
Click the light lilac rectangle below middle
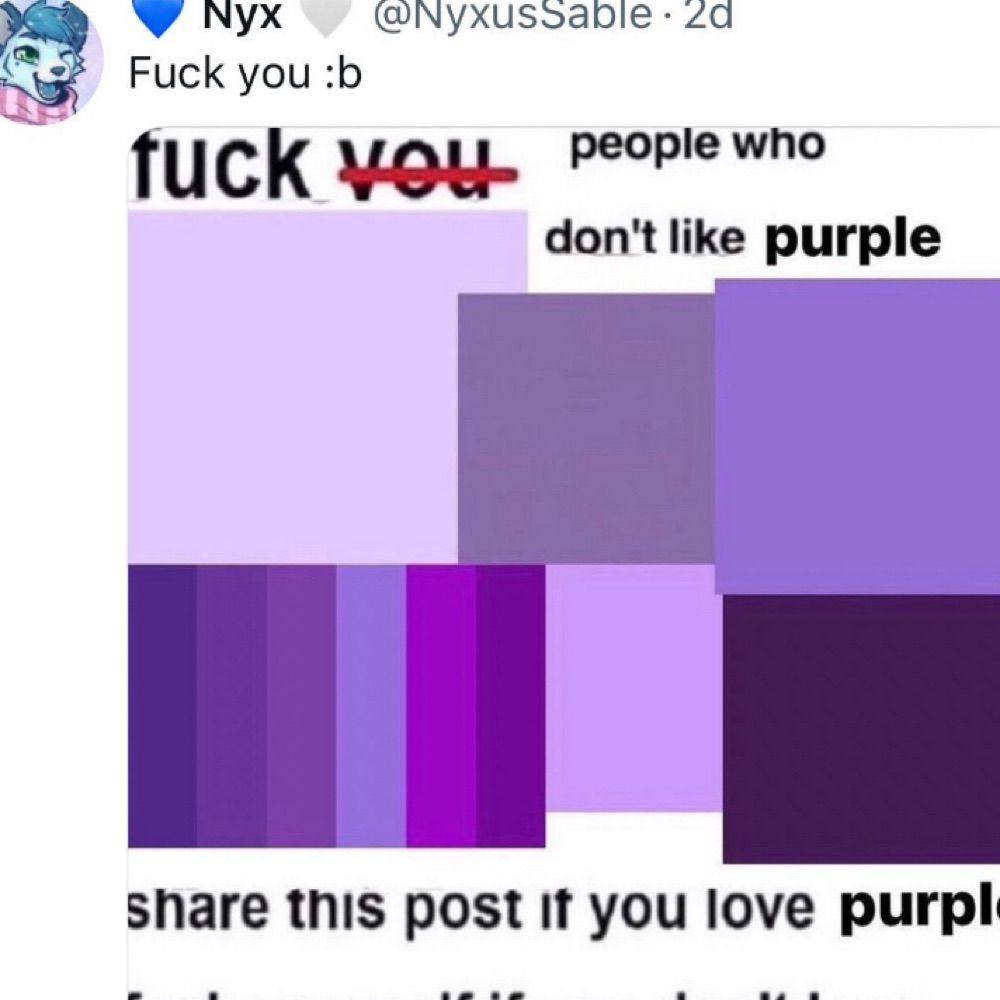tap(634, 689)
